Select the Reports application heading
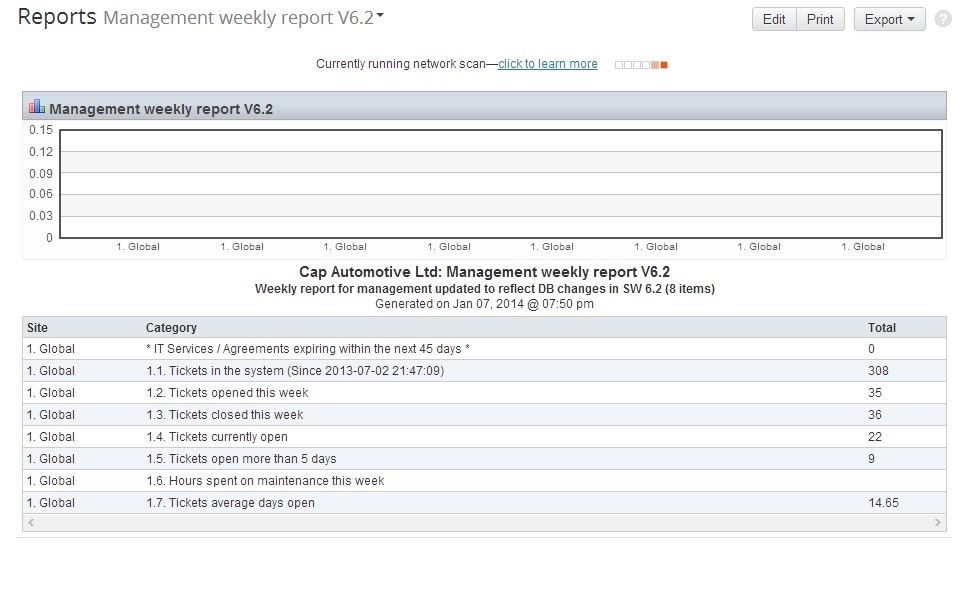 [55, 16]
